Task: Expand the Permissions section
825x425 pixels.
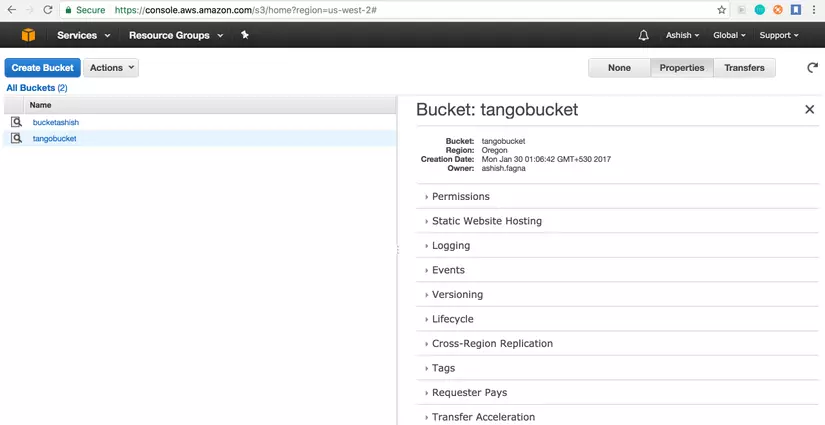Action: point(617,196)
